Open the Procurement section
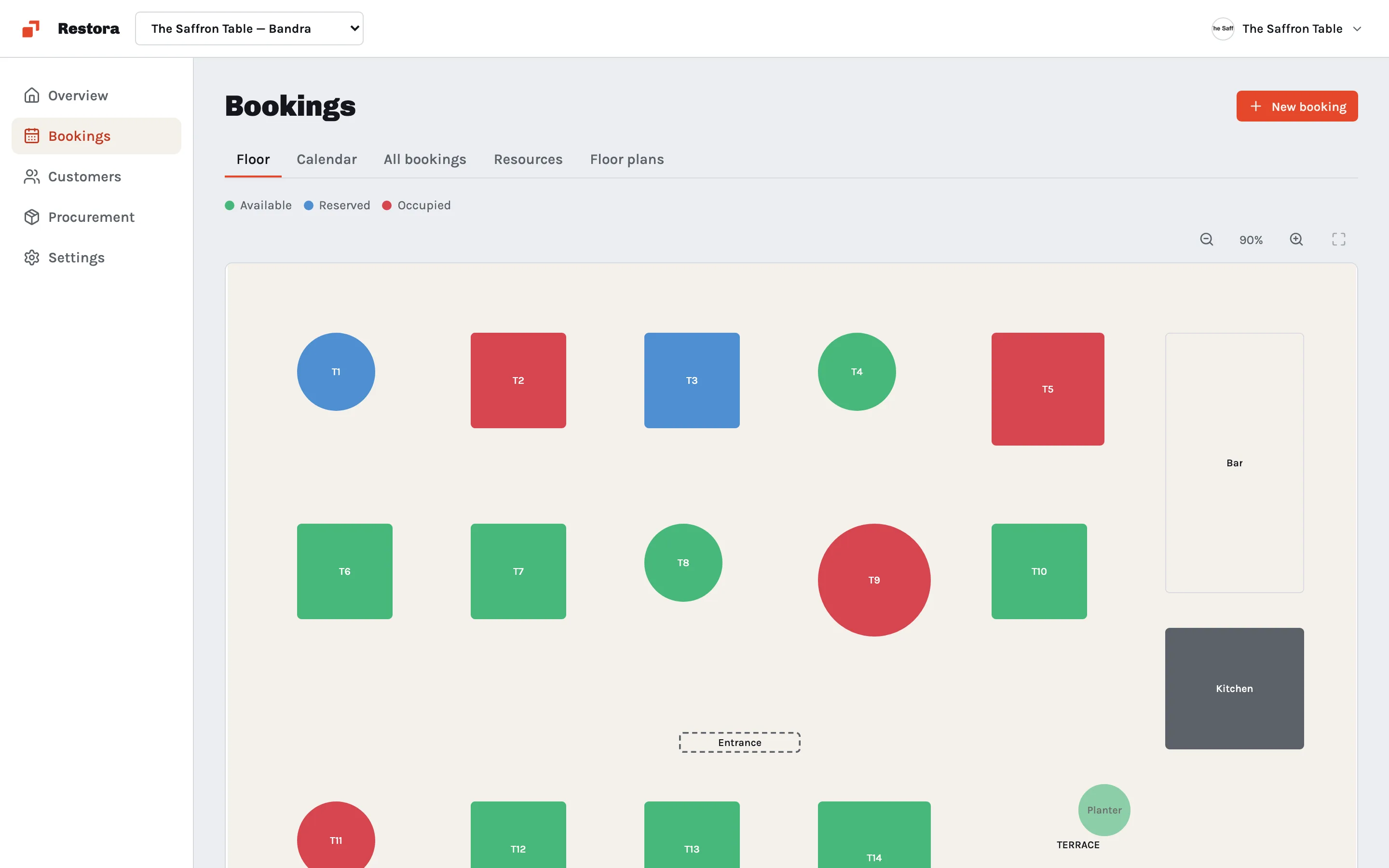The height and width of the screenshot is (868, 1389). pyautogui.click(x=96, y=217)
